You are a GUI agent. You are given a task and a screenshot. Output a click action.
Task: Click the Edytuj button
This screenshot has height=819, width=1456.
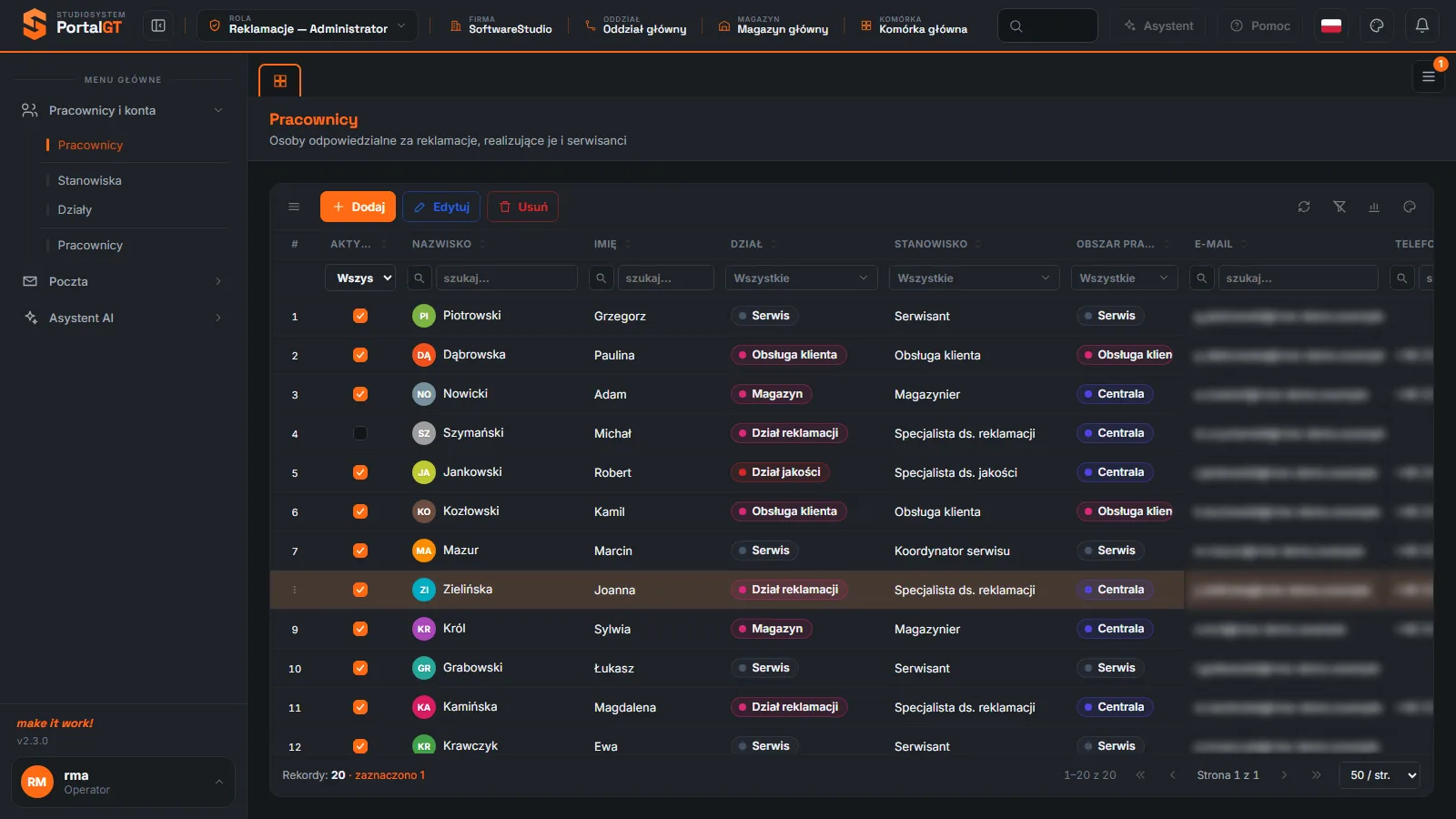click(441, 207)
